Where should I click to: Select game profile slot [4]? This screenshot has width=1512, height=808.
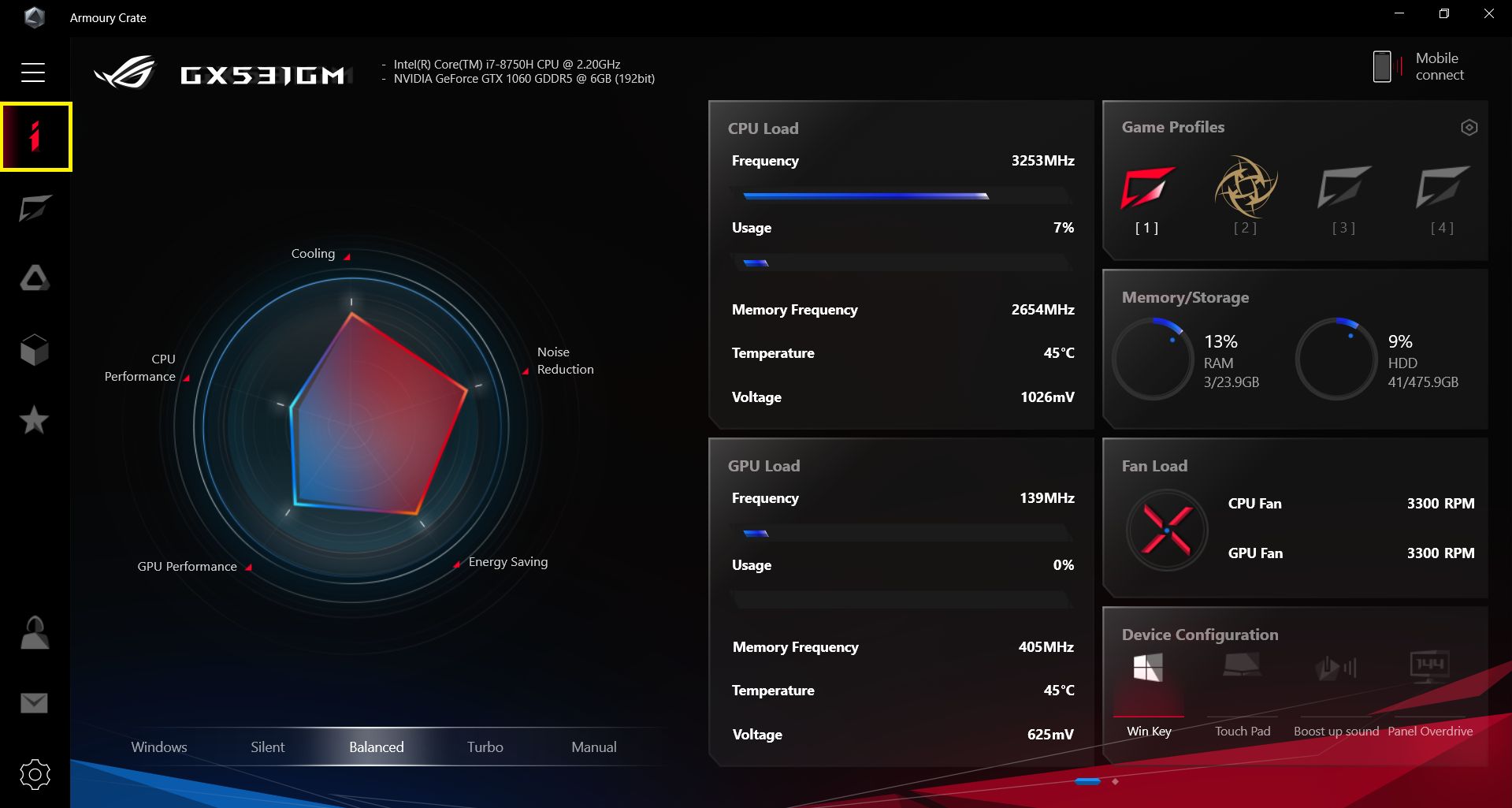coord(1442,187)
